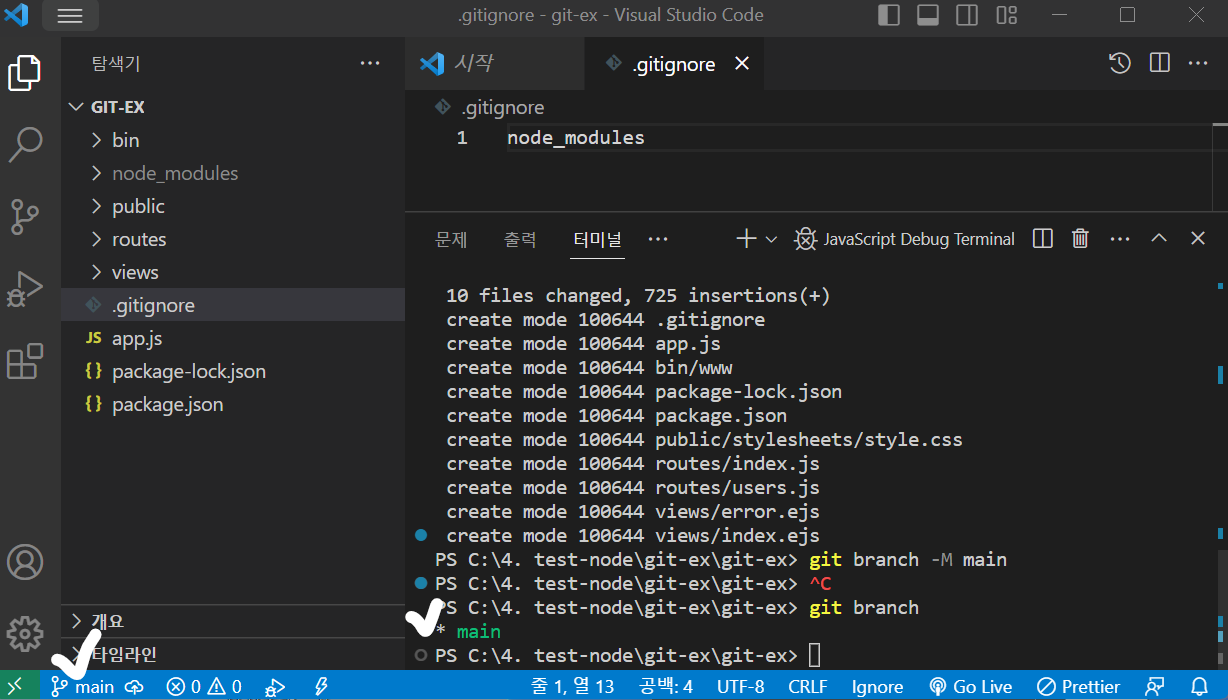Viewport: 1228px width, 700px height.
Task: Open the Explorer view in activity bar
Action: point(25,73)
